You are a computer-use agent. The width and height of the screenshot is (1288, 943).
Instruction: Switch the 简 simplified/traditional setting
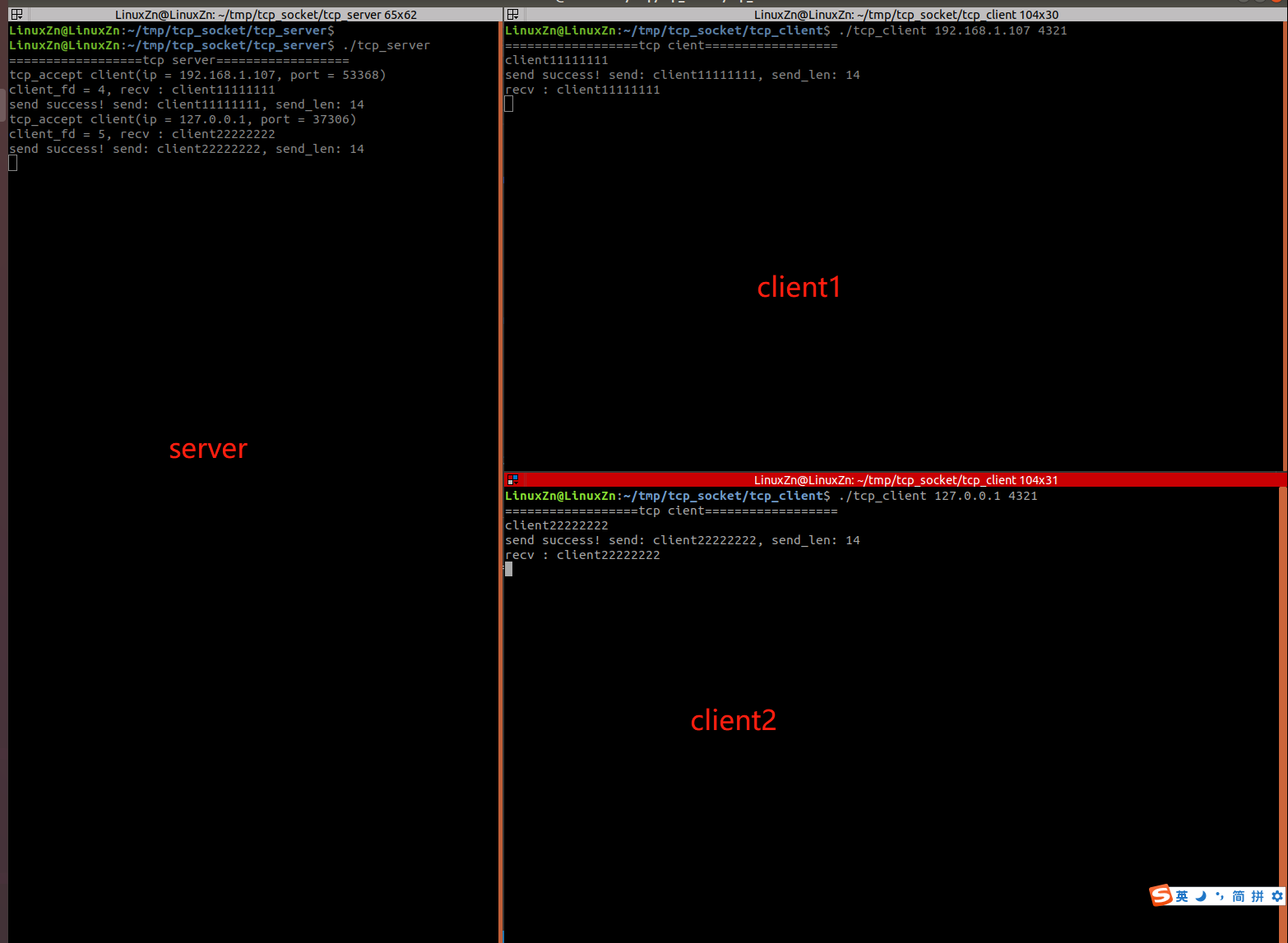[x=1238, y=896]
